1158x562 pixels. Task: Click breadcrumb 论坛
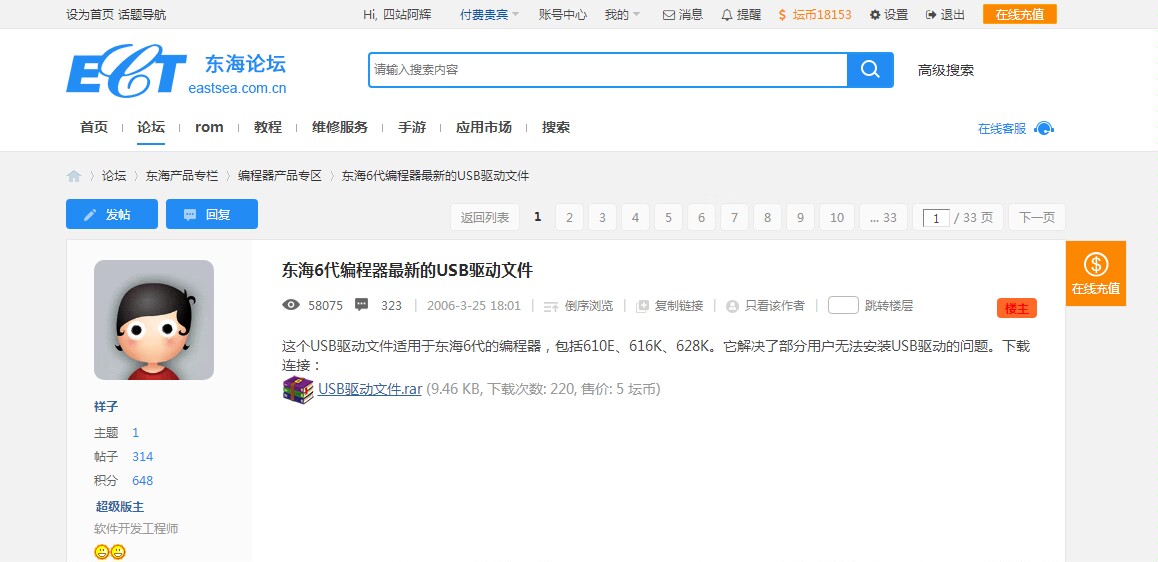(114, 176)
